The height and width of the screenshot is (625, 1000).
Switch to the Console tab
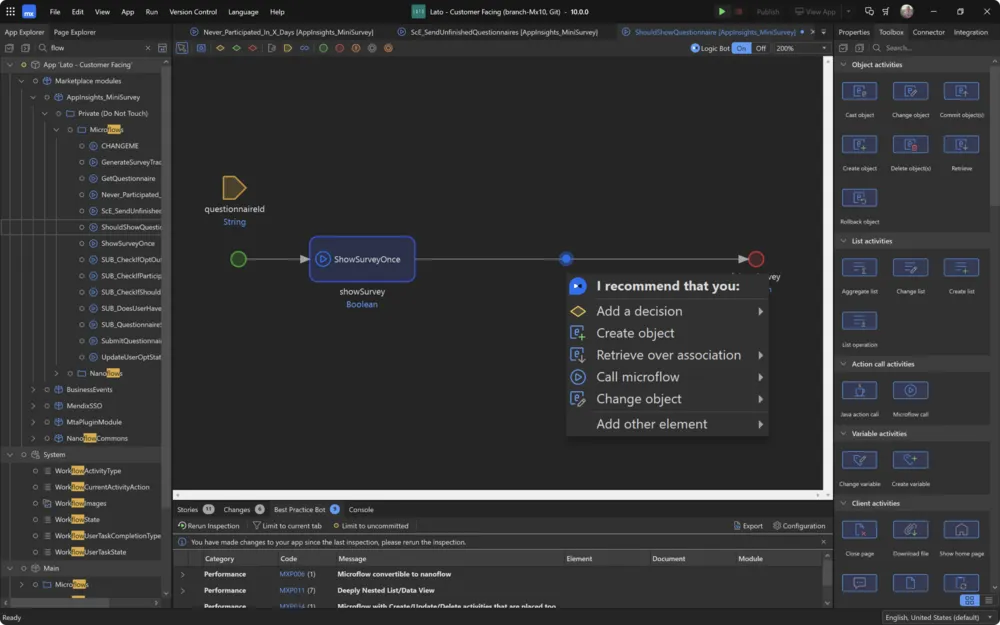[361, 510]
